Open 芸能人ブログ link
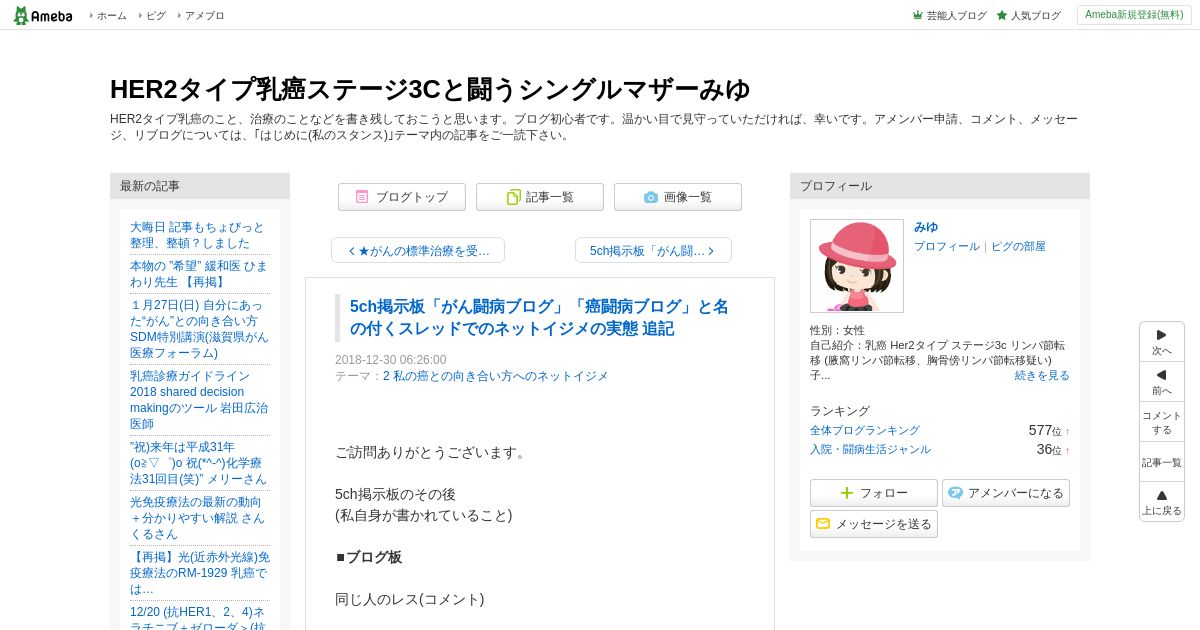1200x630 pixels. coord(956,16)
